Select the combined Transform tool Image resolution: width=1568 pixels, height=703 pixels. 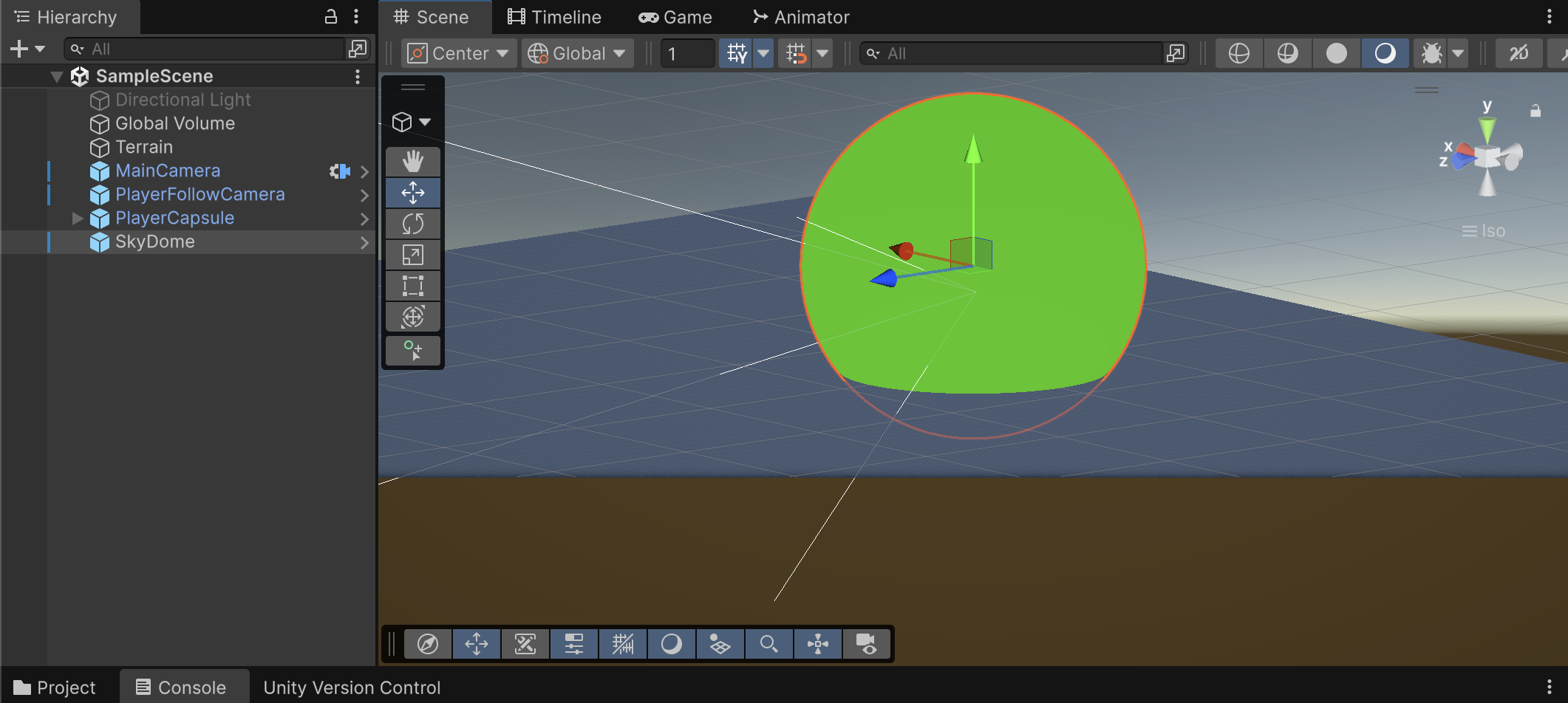pos(412,317)
